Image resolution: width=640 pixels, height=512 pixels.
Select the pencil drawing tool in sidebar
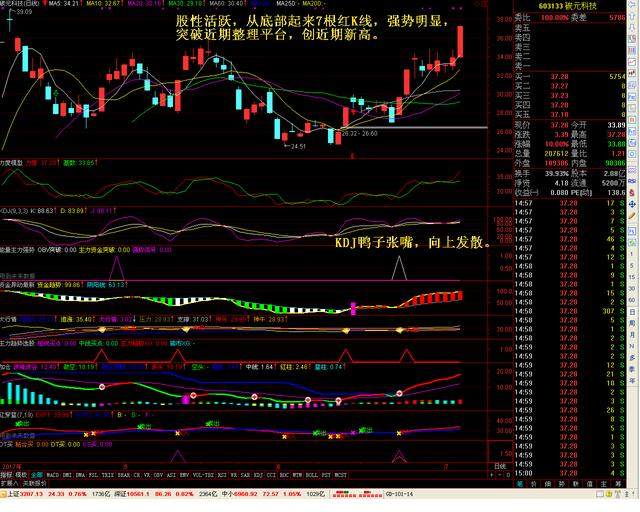[633, 216]
